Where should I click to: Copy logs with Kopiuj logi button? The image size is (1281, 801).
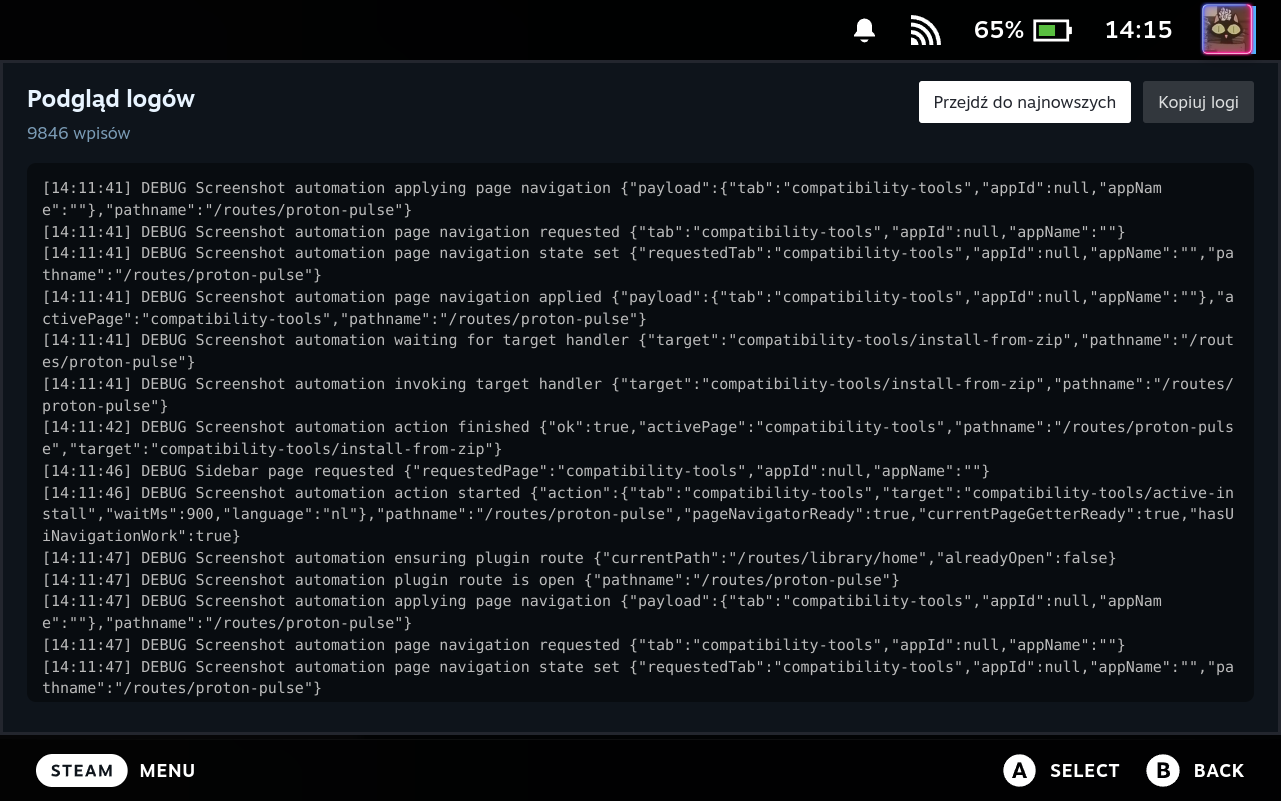pos(1198,102)
